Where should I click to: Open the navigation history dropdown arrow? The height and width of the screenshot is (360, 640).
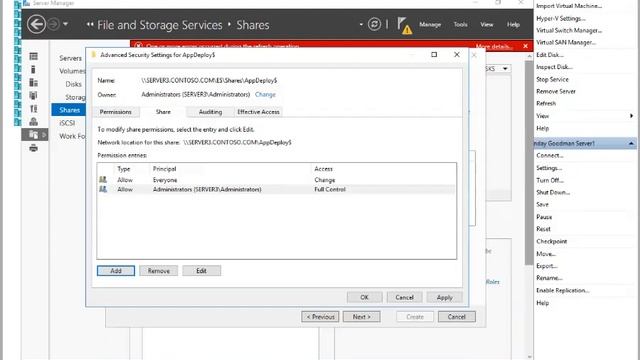(x=65, y=24)
